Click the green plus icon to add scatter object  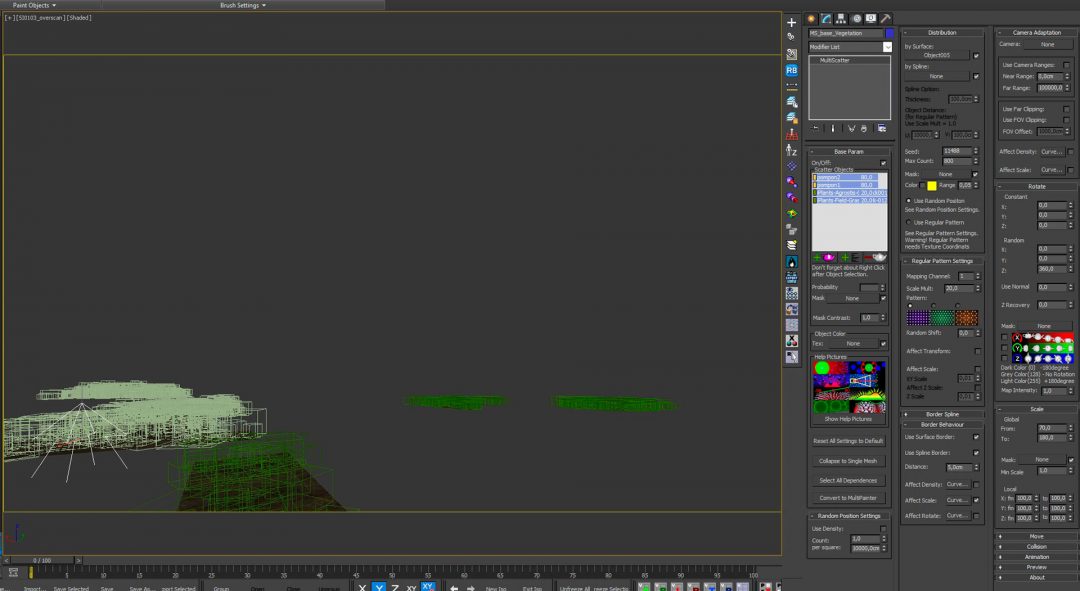(x=815, y=257)
